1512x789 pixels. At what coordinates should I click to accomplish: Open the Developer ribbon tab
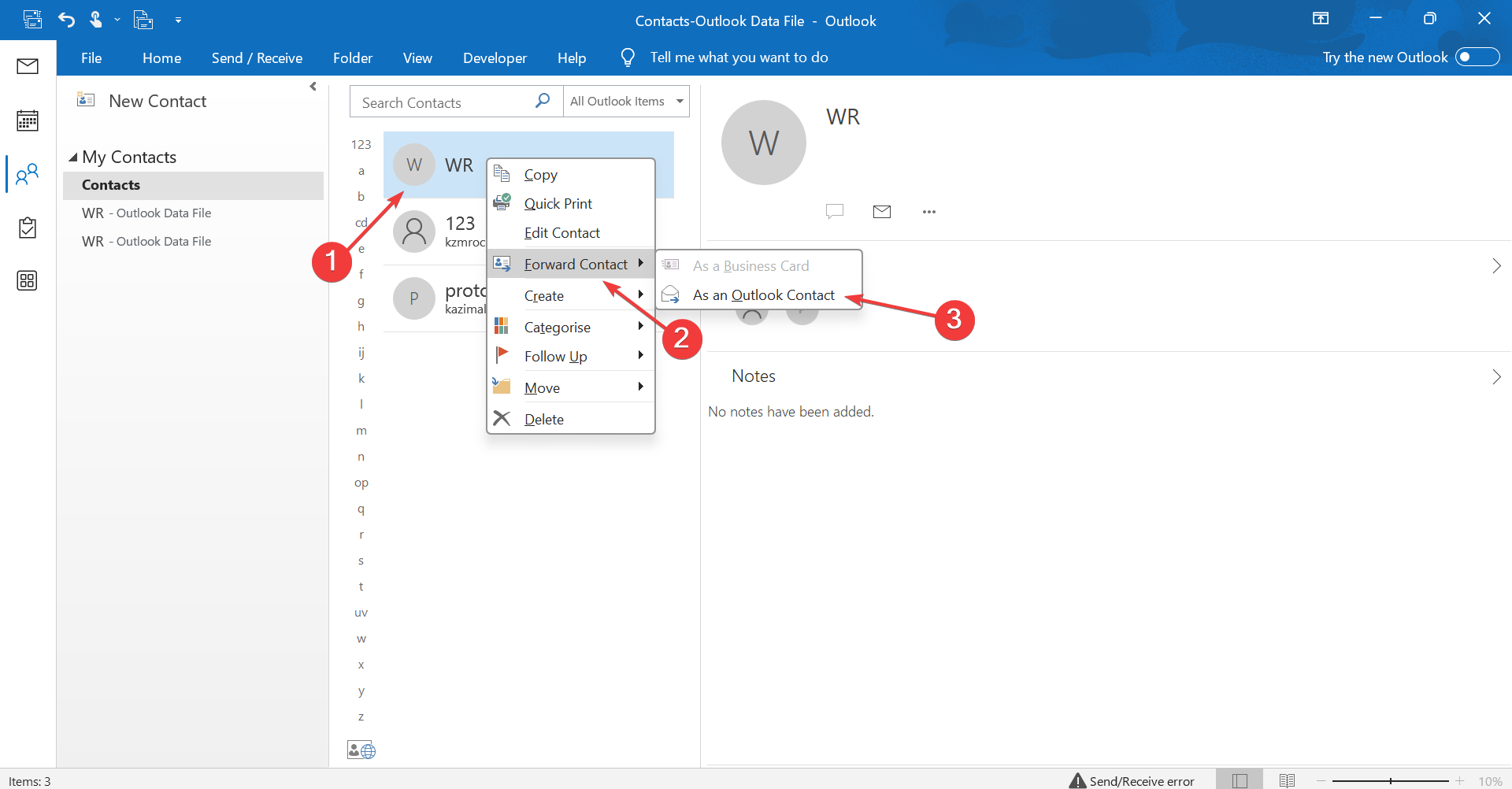pyautogui.click(x=495, y=57)
